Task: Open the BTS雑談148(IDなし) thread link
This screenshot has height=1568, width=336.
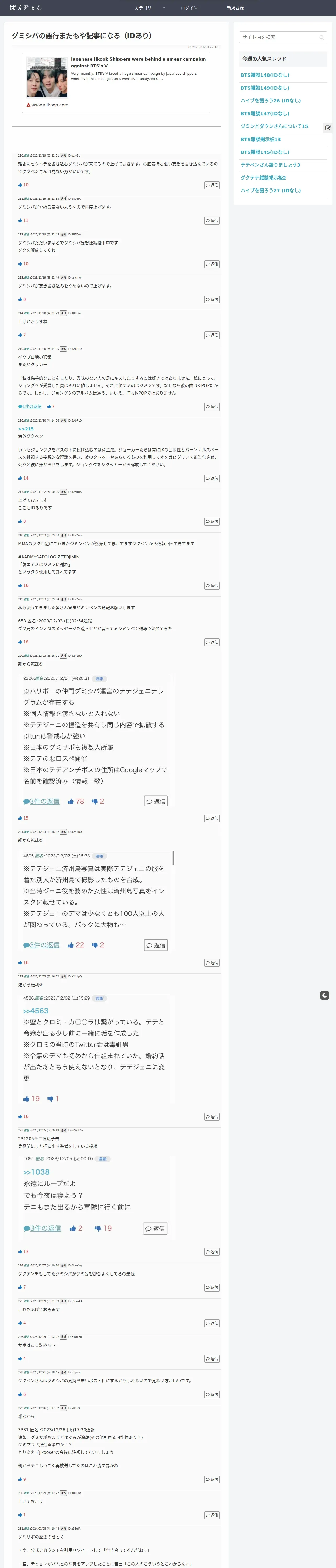Action: (265, 75)
